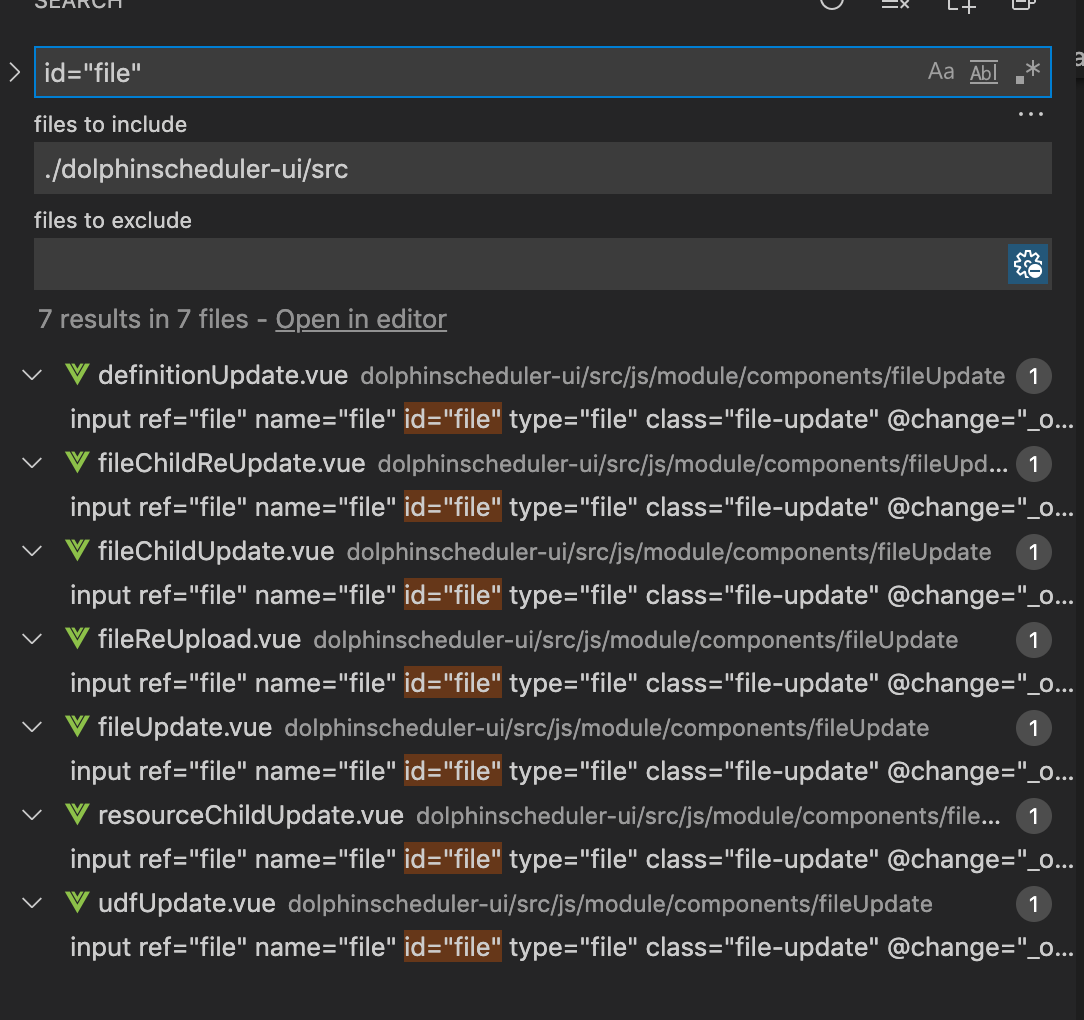Click Vue icon beside resourceChildUpdate.vue
The height and width of the screenshot is (1020, 1084).
77,815
